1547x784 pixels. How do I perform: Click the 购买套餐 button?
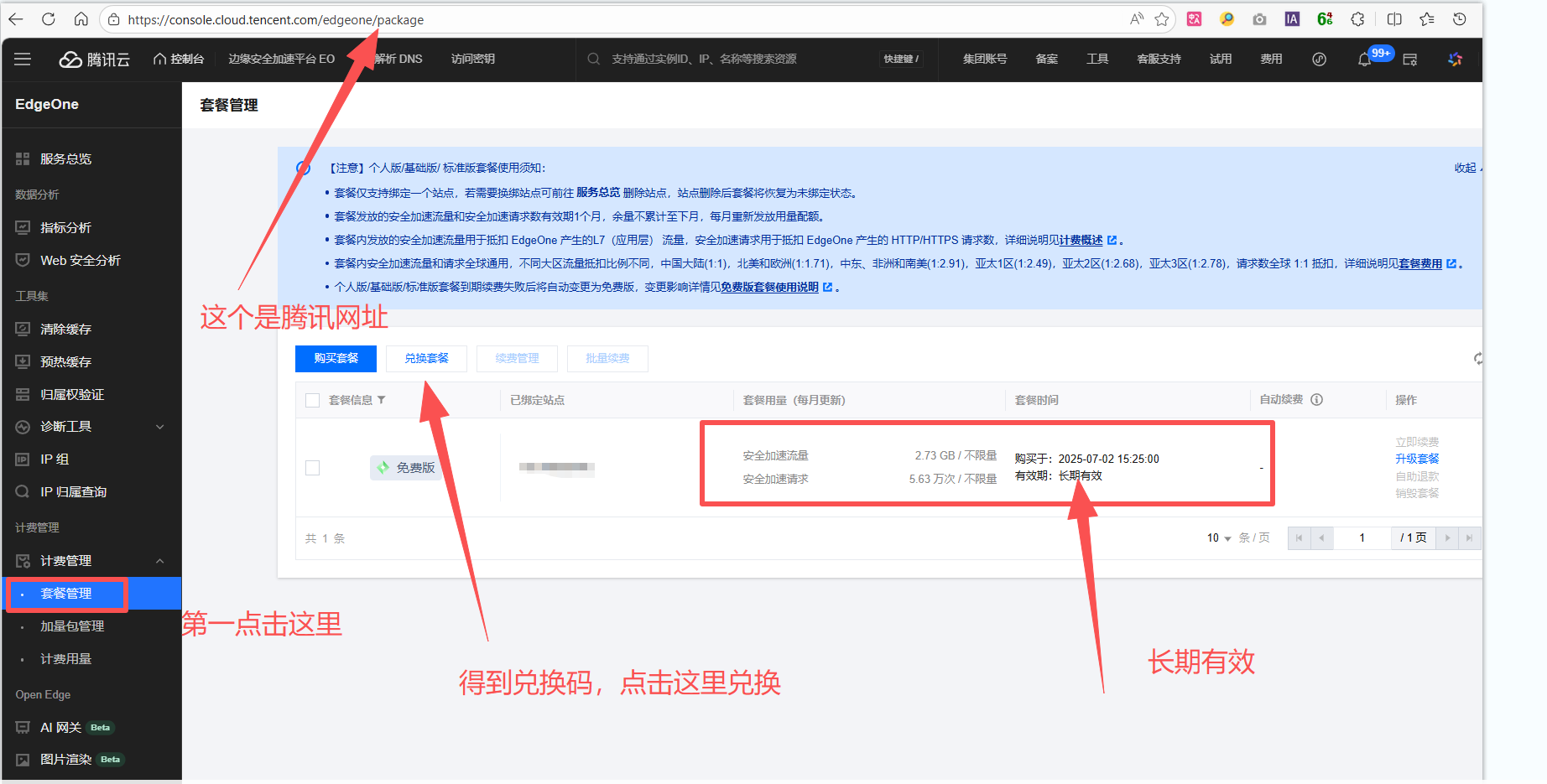(x=336, y=358)
